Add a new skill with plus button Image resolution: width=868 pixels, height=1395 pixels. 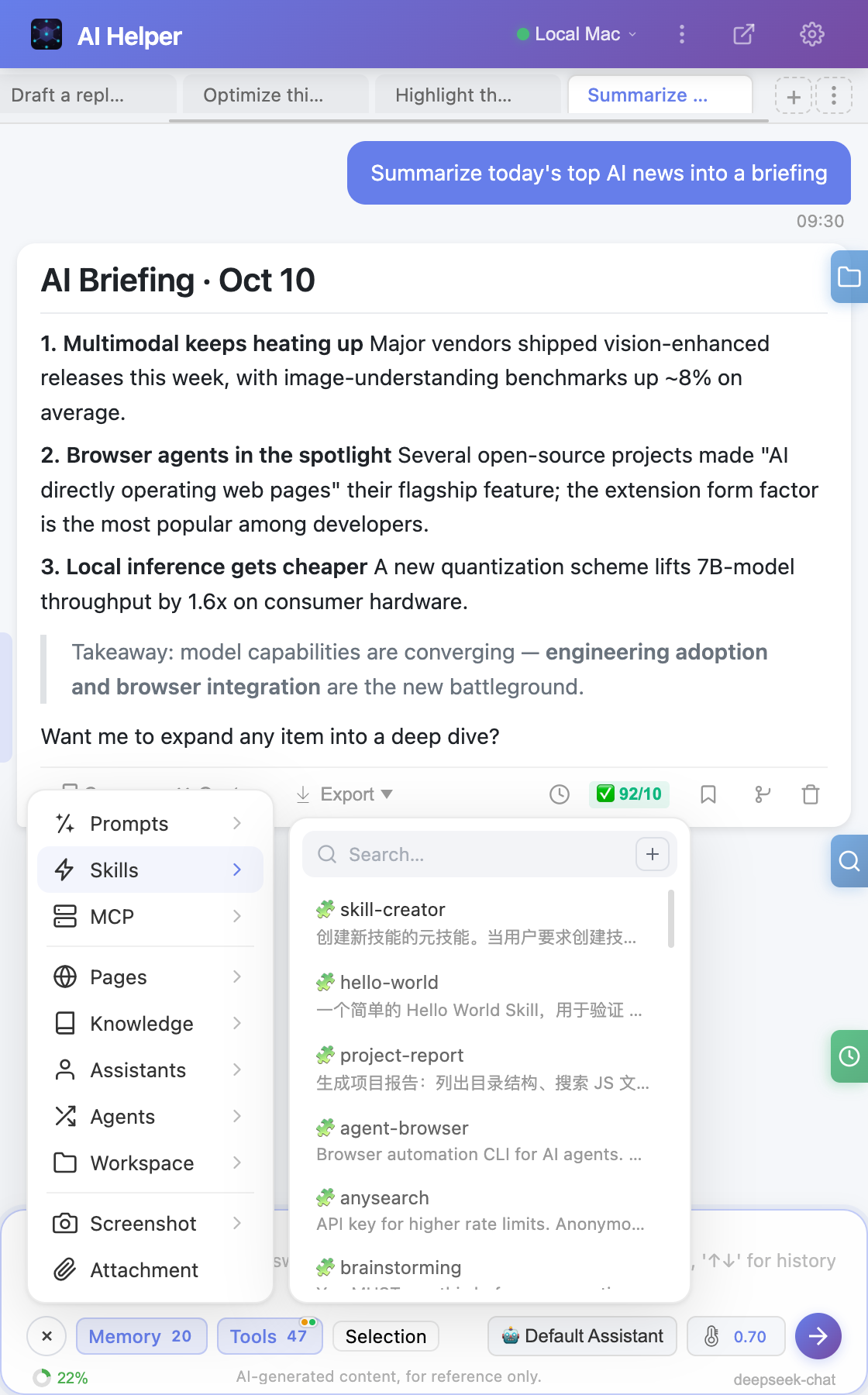[653, 854]
